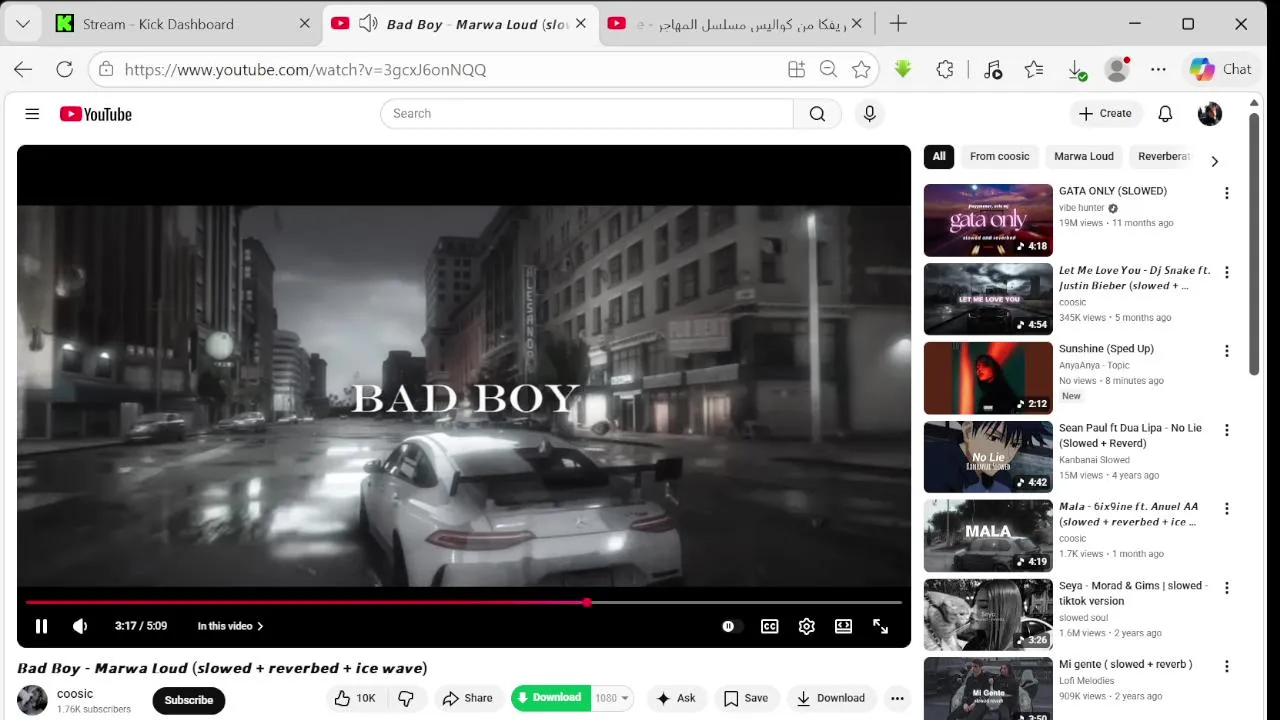Go back in browser history
Viewport: 1280px width, 720px height.
point(23,69)
